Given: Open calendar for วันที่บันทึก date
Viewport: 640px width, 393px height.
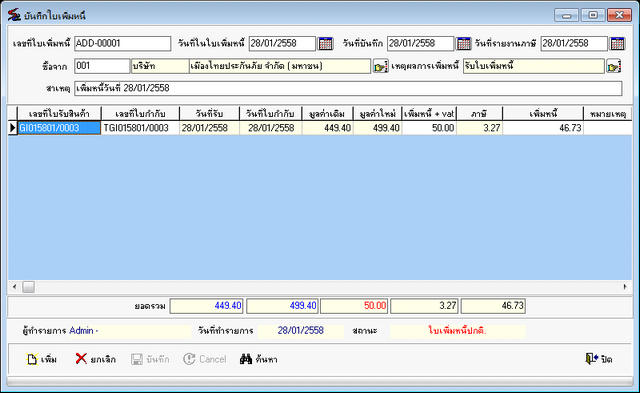Looking at the screenshot, I should 463,43.
